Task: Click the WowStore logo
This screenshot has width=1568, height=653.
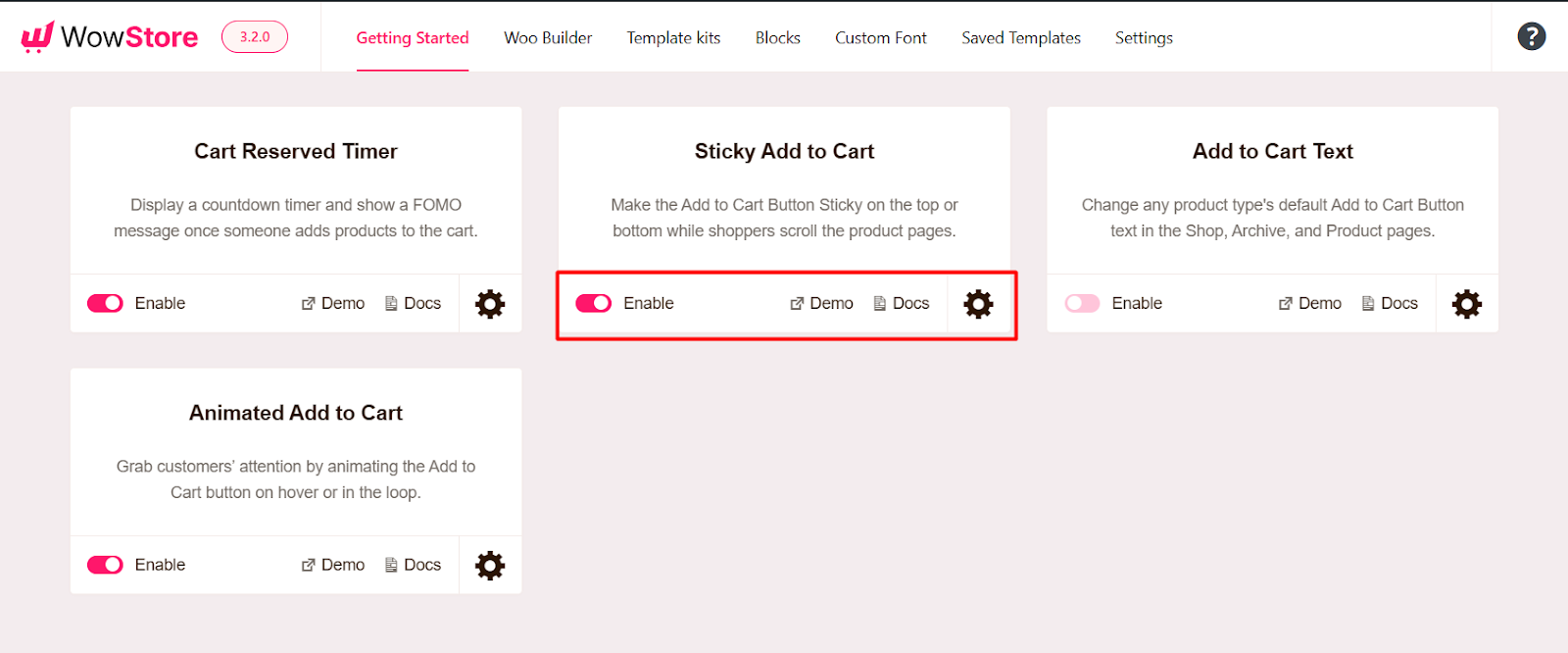Action: (108, 36)
